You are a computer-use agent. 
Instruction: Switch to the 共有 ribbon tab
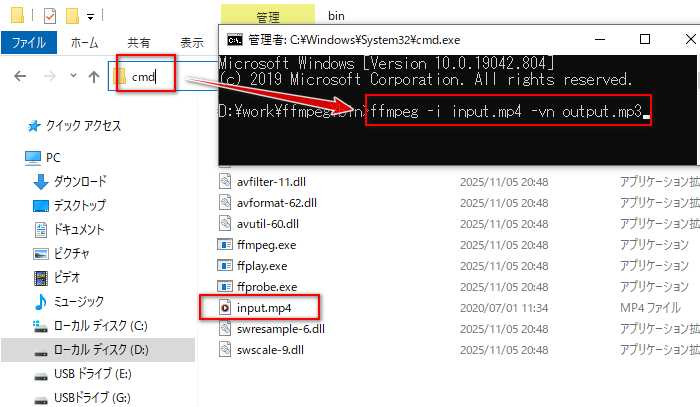pyautogui.click(x=139, y=43)
